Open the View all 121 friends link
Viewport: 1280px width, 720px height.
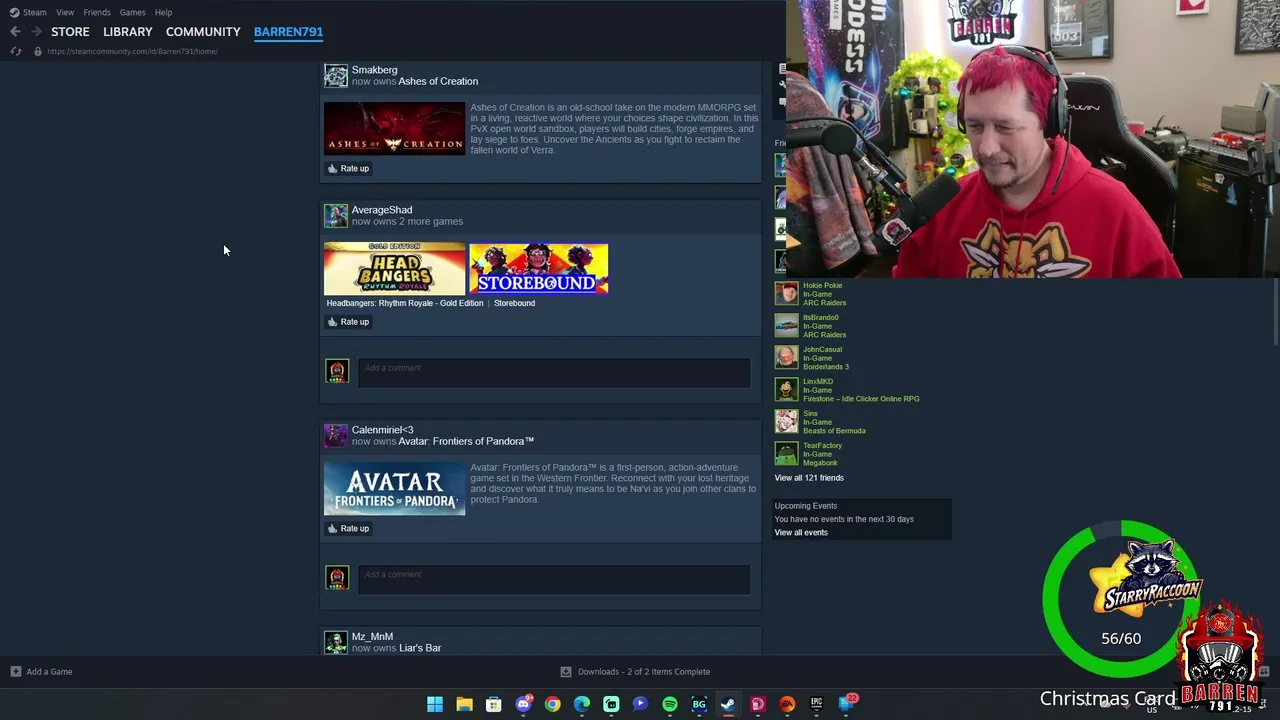point(809,478)
